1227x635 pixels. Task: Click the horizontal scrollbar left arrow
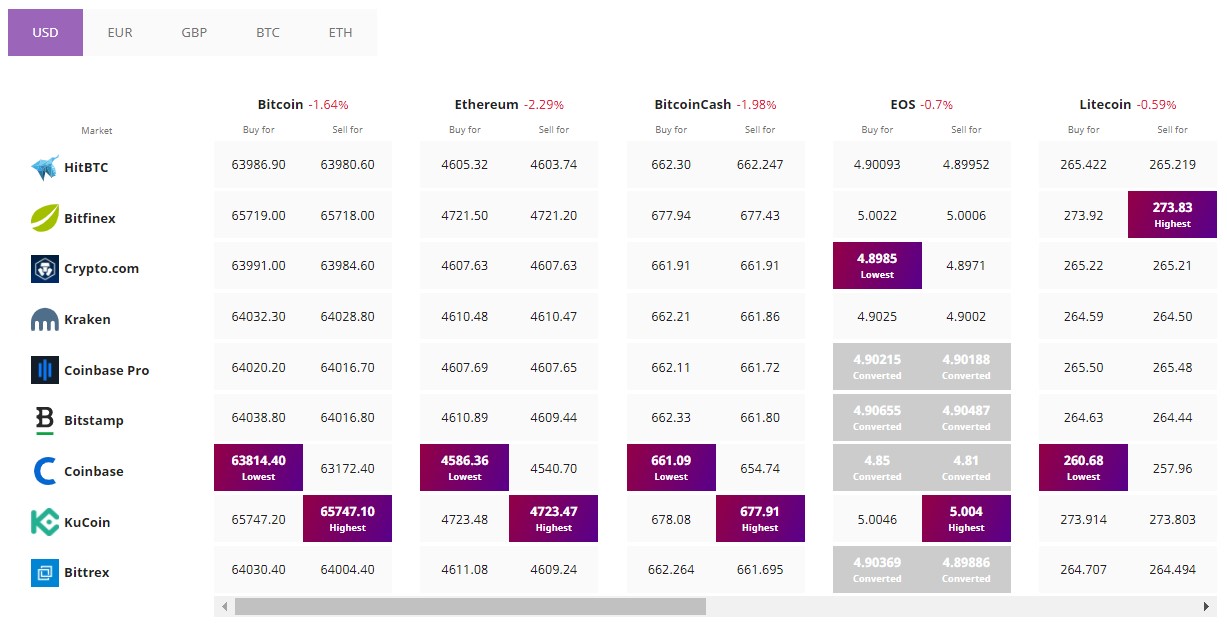coord(224,606)
